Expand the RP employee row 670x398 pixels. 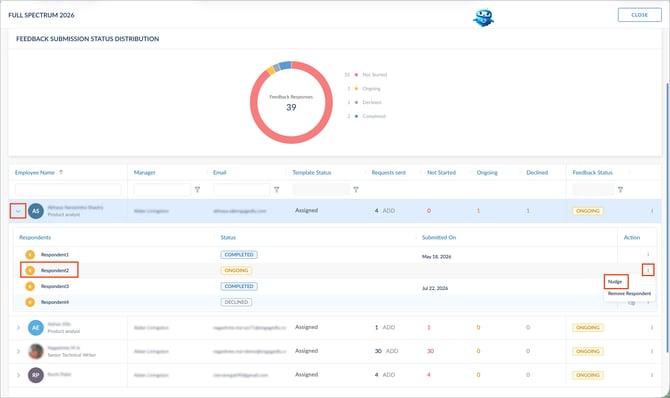[18, 375]
